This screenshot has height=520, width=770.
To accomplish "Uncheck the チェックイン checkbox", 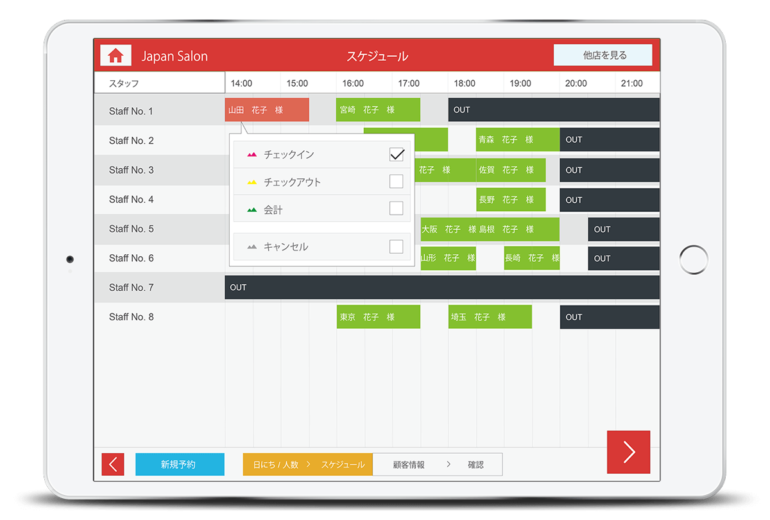I will pos(396,154).
